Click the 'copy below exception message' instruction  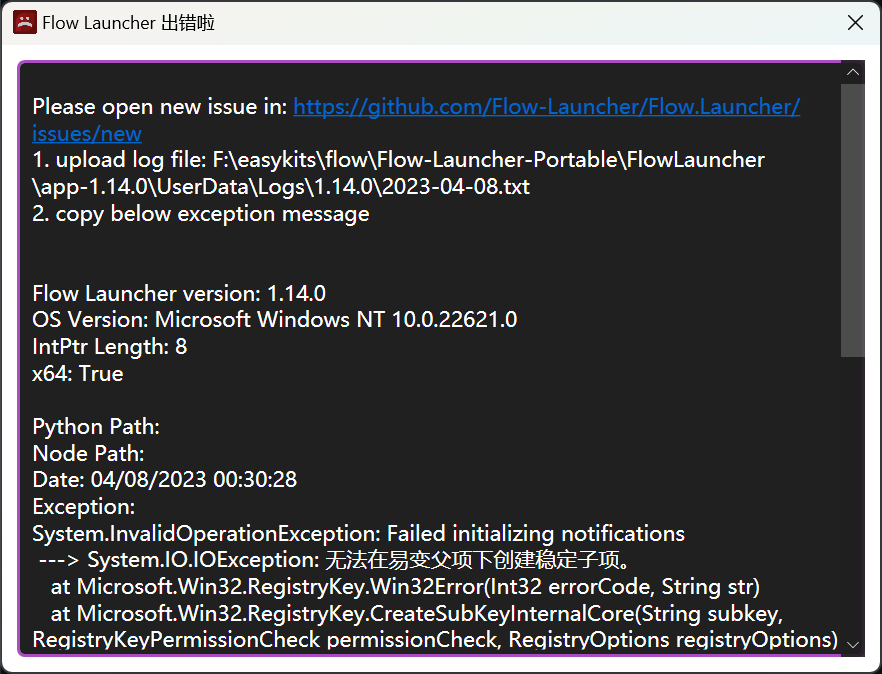[x=201, y=213]
